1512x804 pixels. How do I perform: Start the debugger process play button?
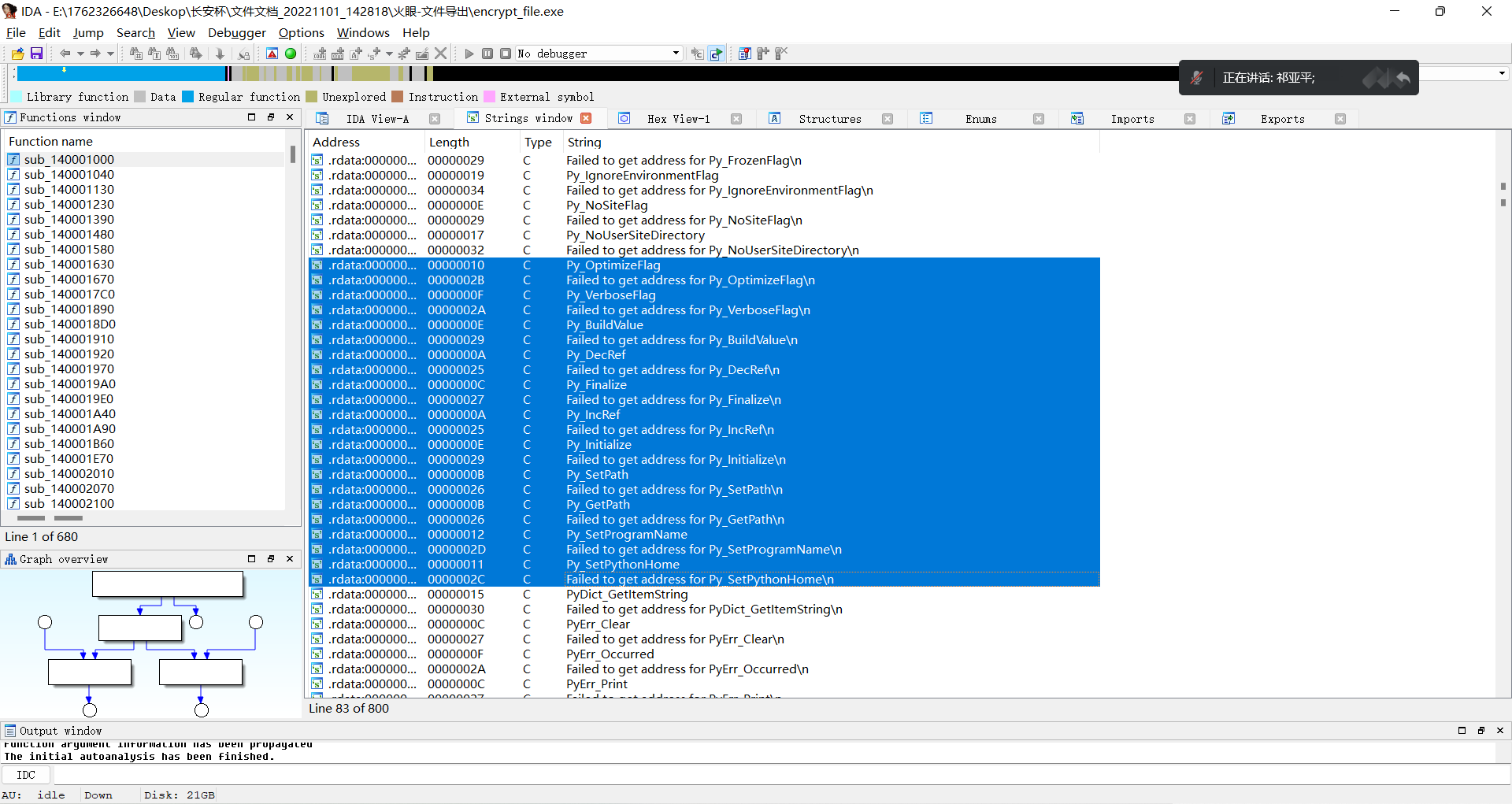click(x=469, y=54)
